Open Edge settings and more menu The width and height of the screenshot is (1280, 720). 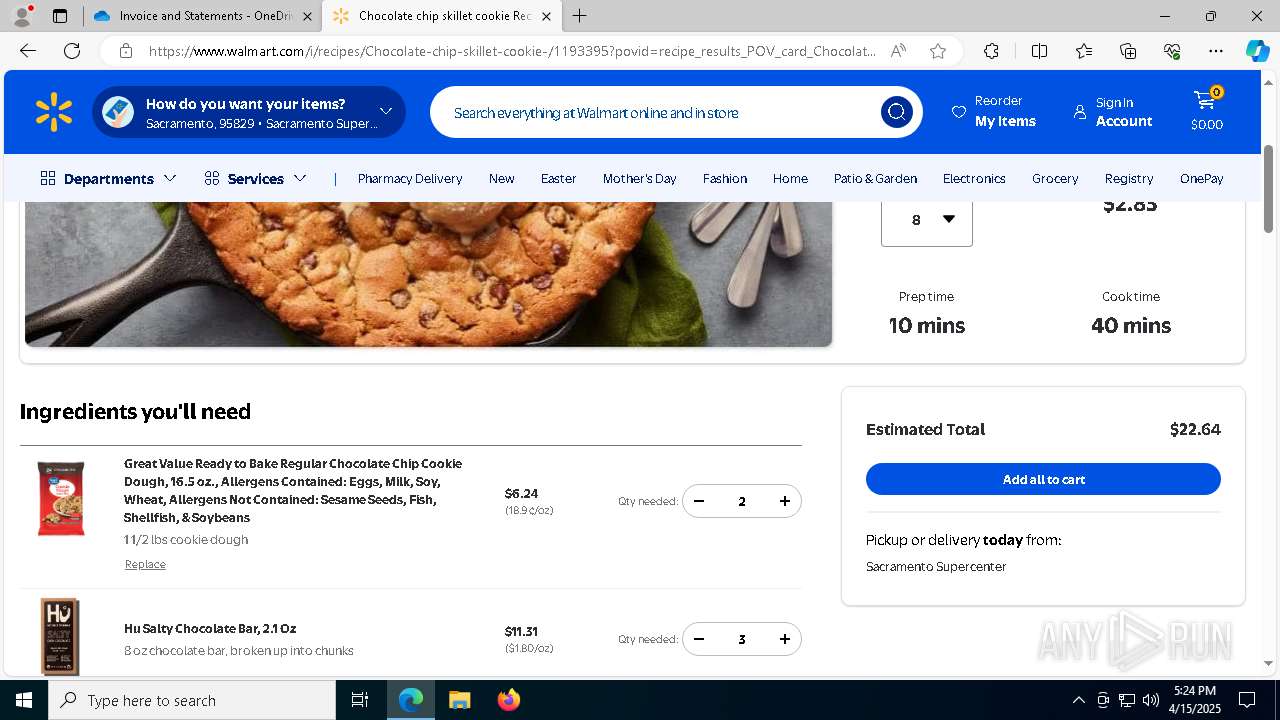tap(1216, 51)
